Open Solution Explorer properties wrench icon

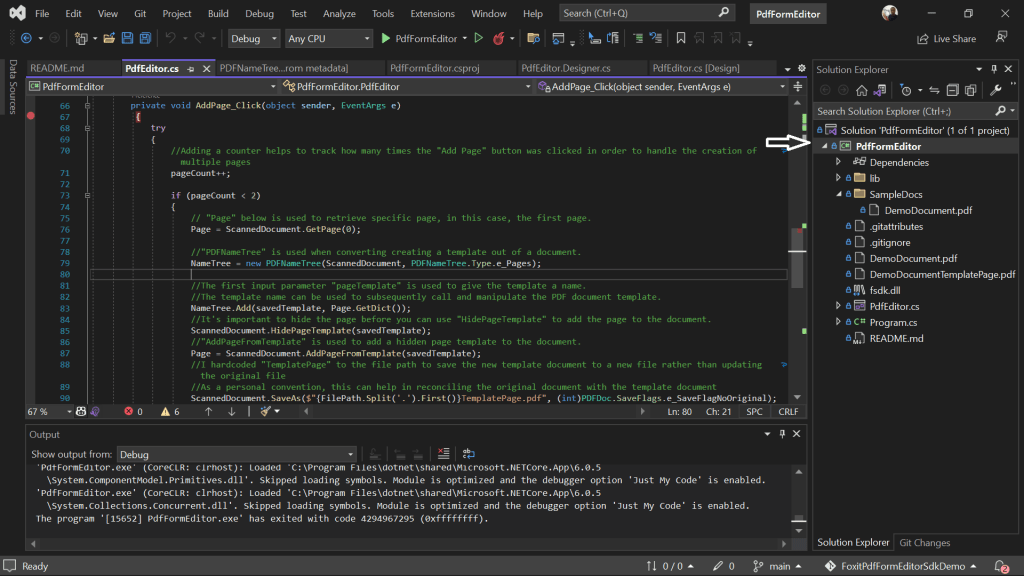[995, 90]
